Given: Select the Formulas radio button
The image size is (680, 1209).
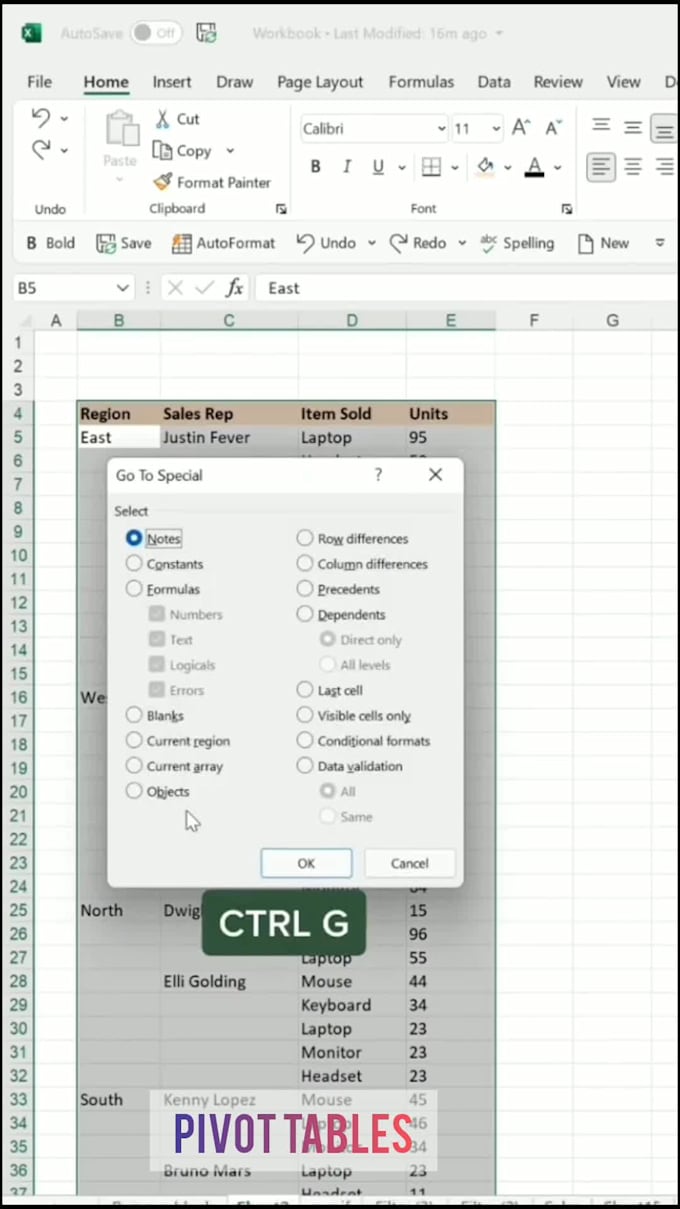Looking at the screenshot, I should [134, 589].
